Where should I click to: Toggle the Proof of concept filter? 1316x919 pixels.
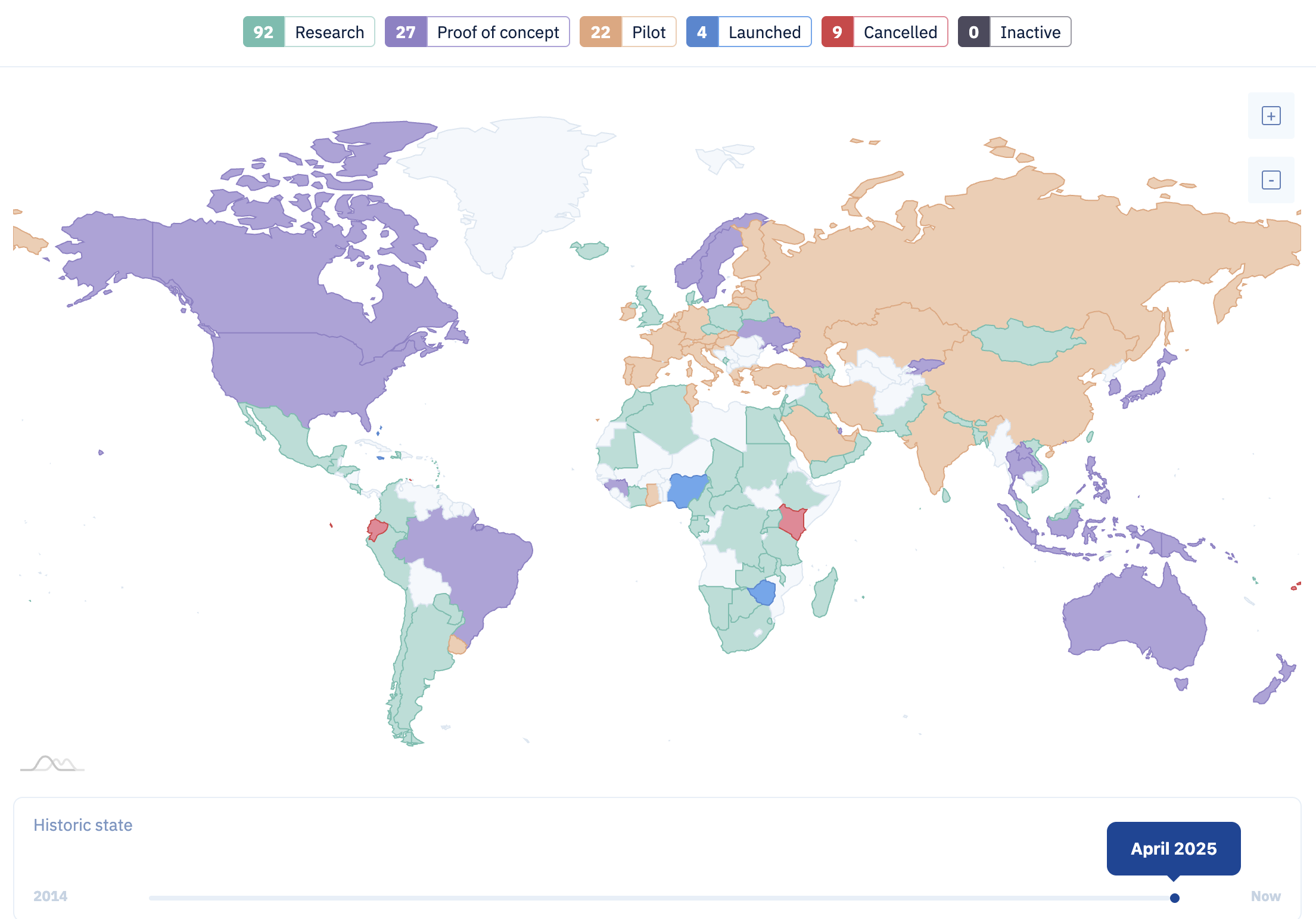pyautogui.click(x=477, y=32)
